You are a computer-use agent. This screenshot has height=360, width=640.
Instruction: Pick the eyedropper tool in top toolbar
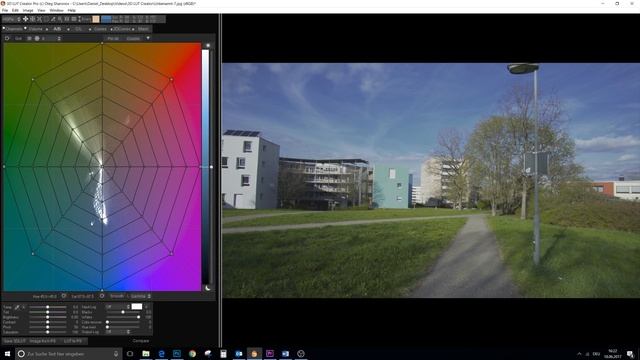pyautogui.click(x=53, y=19)
